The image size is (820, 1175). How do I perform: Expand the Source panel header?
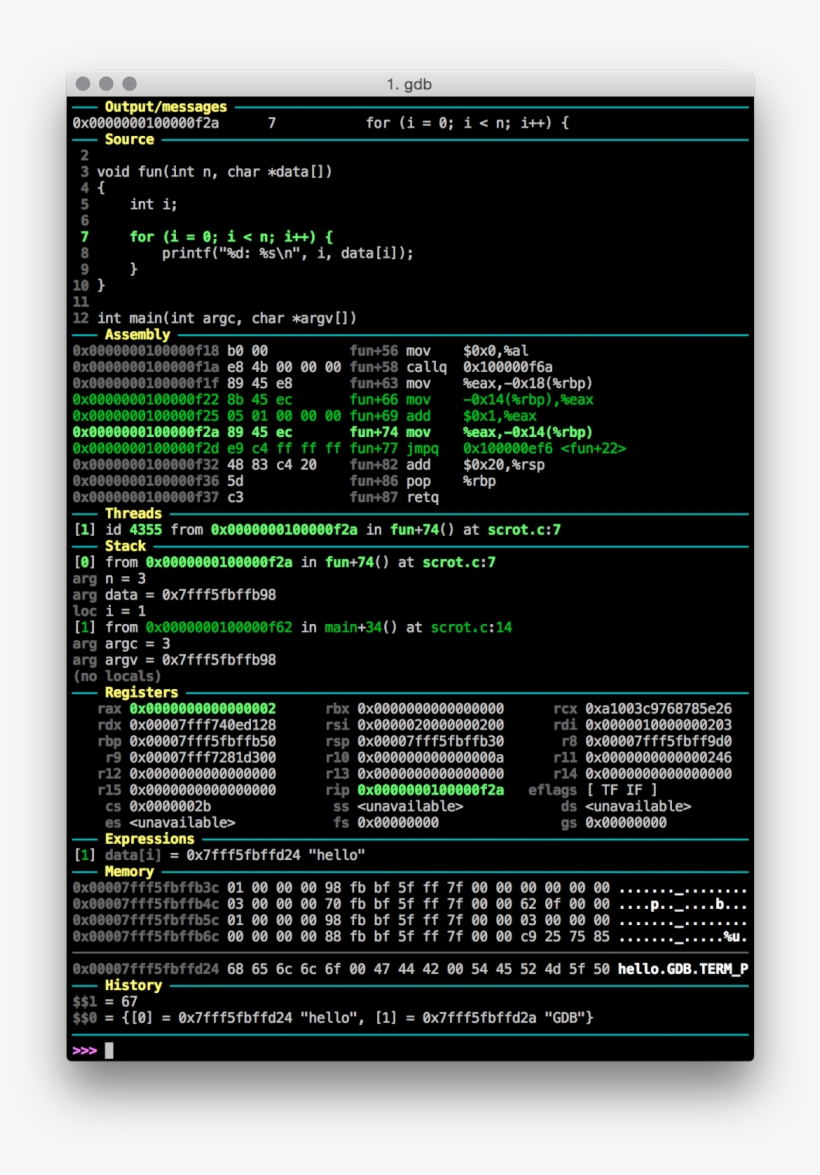point(129,139)
